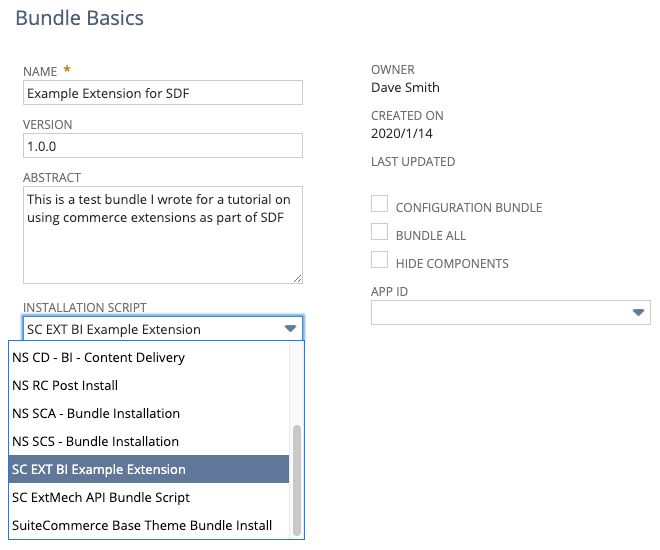Select SC EXT BI Example Extension option
The image size is (660, 550).
click(98, 469)
